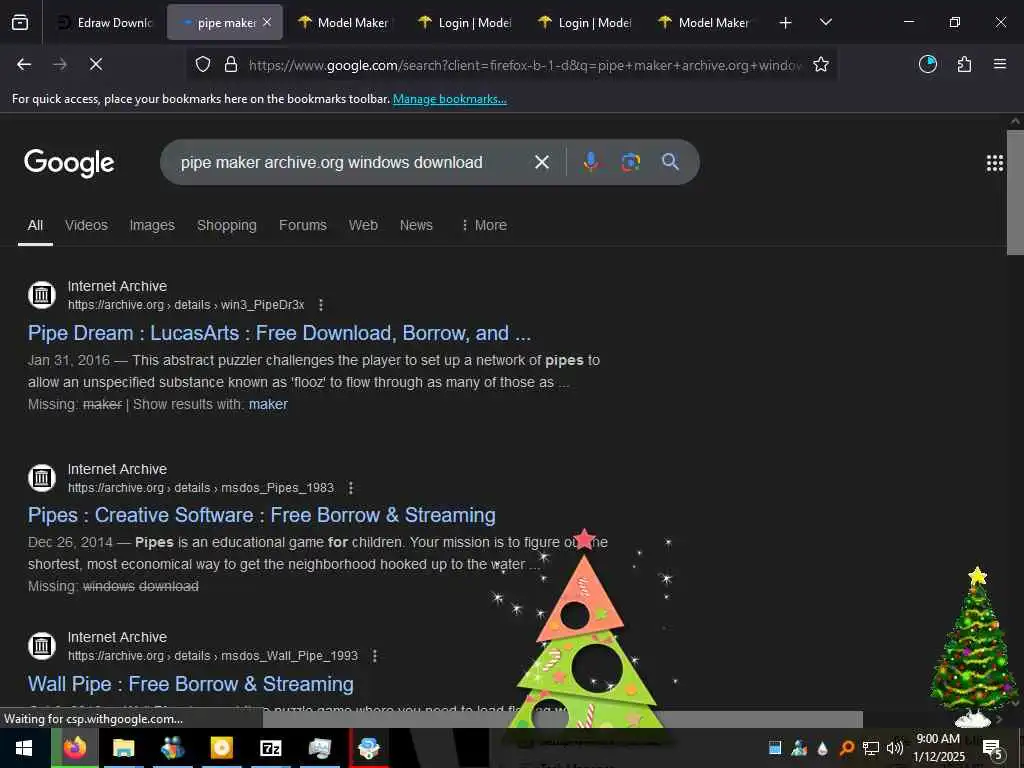This screenshot has height=768, width=1024.
Task: Select the Forums search filter
Action: click(303, 225)
